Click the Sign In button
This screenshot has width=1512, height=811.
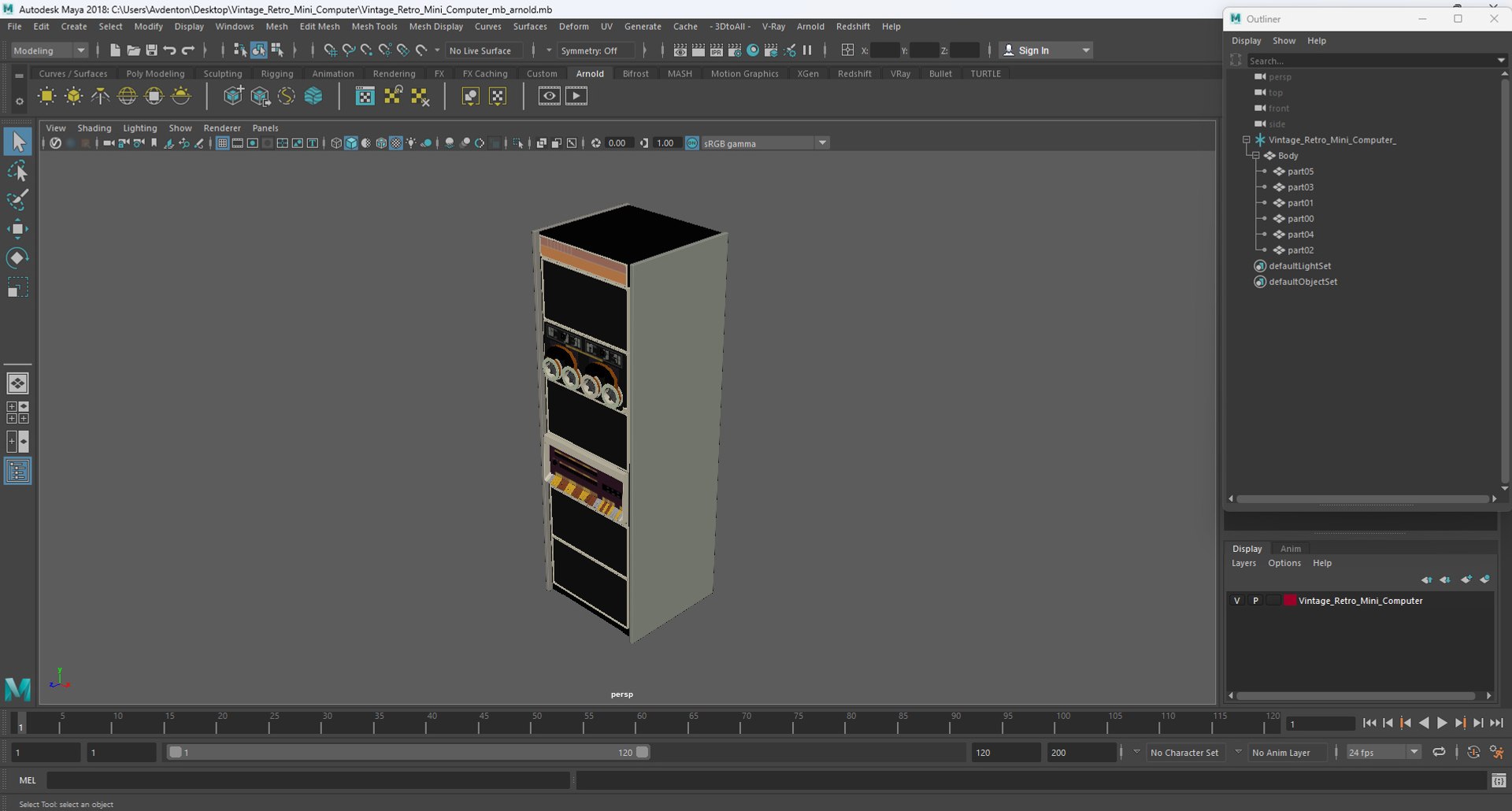(1033, 50)
